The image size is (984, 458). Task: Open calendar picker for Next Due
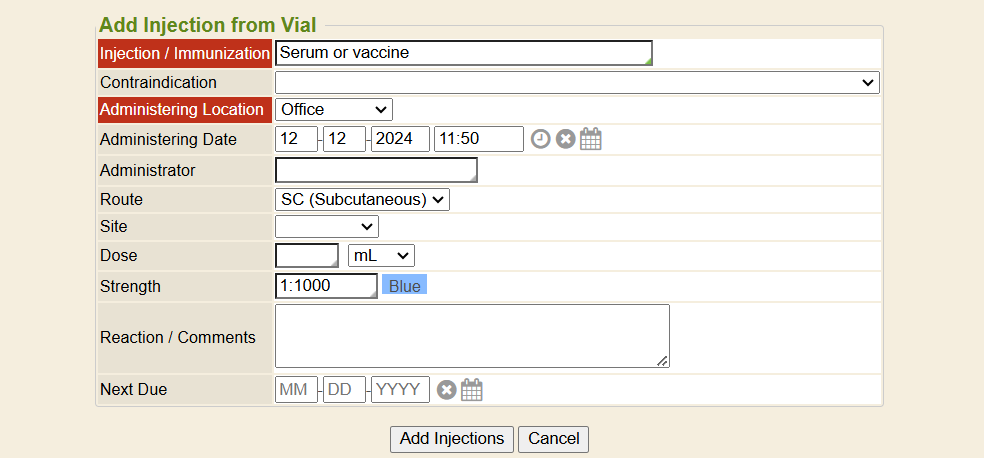click(x=472, y=390)
